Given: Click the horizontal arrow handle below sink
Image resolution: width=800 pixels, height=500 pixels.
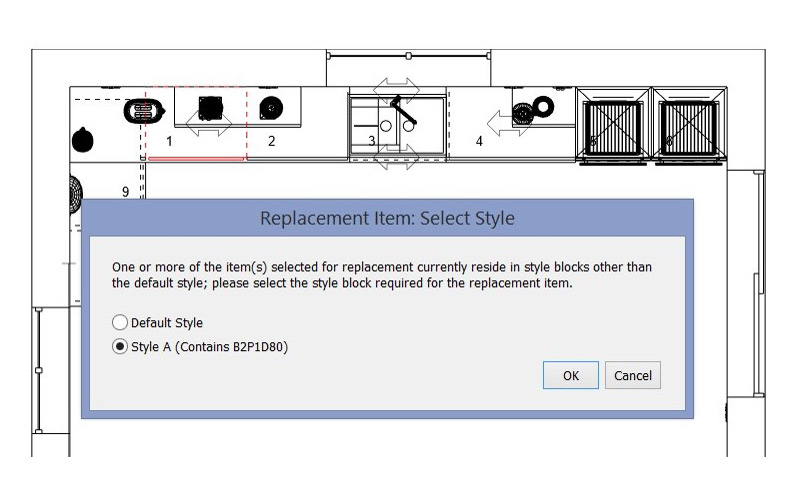Looking at the screenshot, I should [x=396, y=158].
